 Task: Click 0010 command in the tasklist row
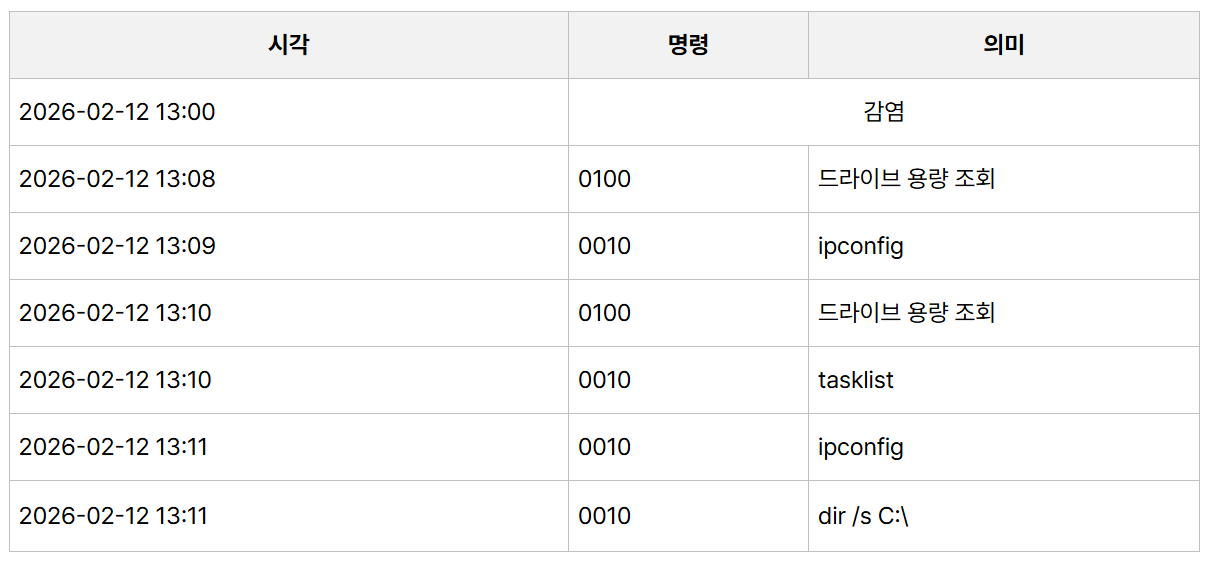(x=605, y=380)
